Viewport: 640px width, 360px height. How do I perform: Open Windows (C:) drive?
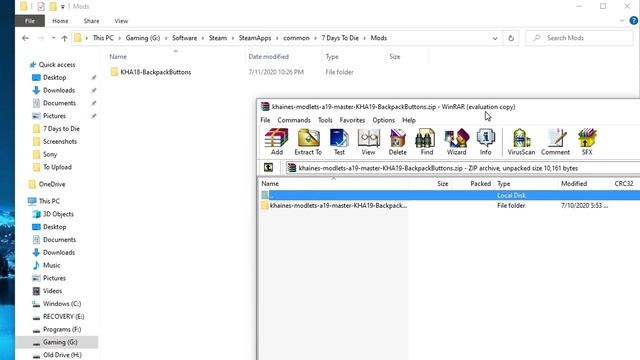[62, 304]
